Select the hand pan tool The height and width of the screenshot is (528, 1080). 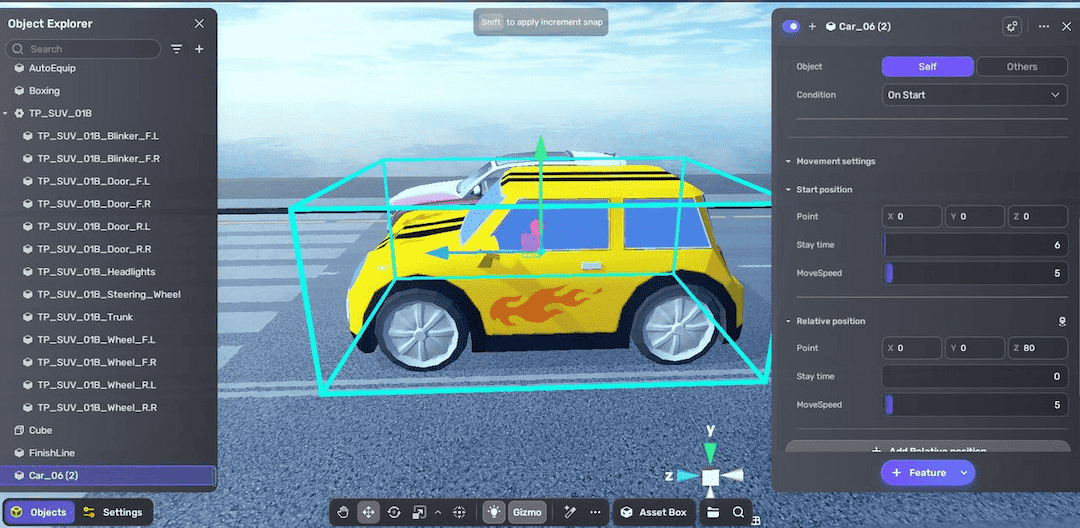pyautogui.click(x=343, y=512)
